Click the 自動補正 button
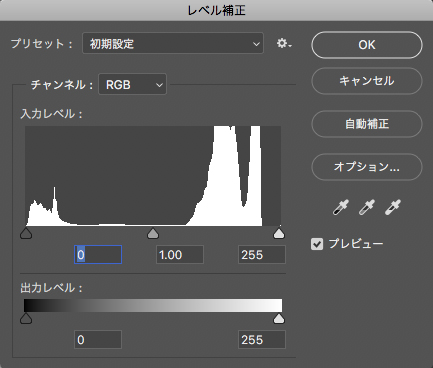This screenshot has width=433, height=368. (x=367, y=124)
